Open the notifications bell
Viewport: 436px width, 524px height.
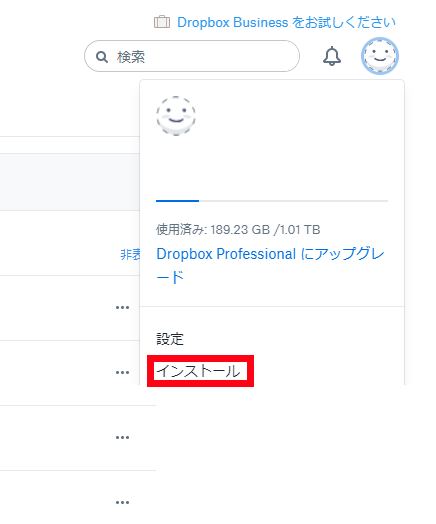click(332, 56)
